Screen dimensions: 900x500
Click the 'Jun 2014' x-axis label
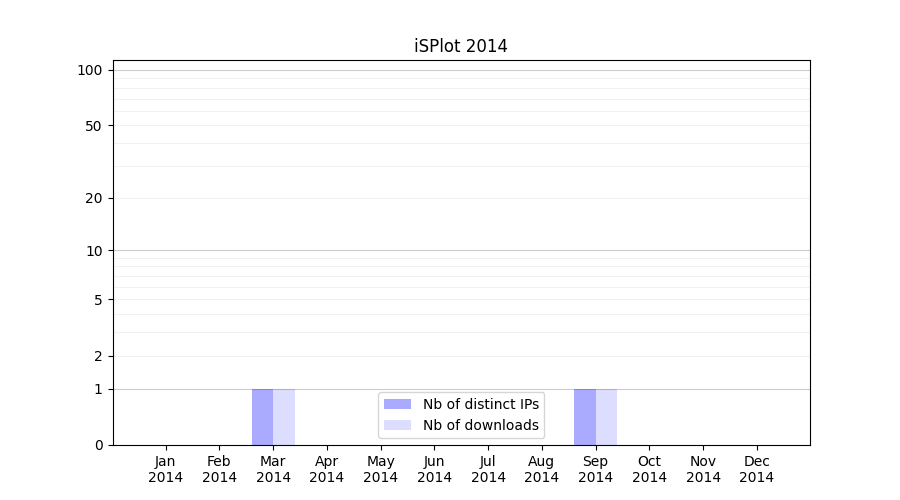pyautogui.click(x=434, y=469)
